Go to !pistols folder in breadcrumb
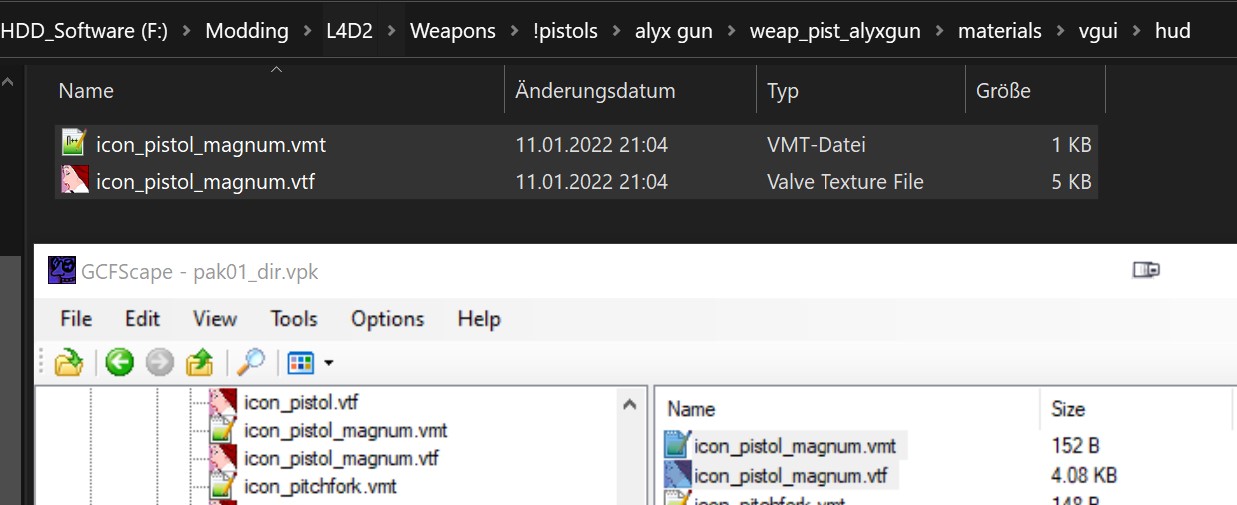This screenshot has height=505, width=1237. pos(565,31)
